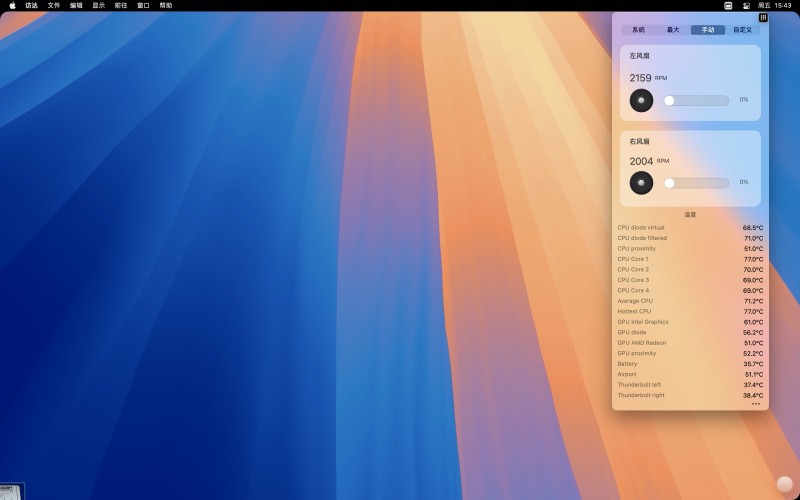Click the GPU diode row
The height and width of the screenshot is (500, 800).
pyautogui.click(x=690, y=332)
